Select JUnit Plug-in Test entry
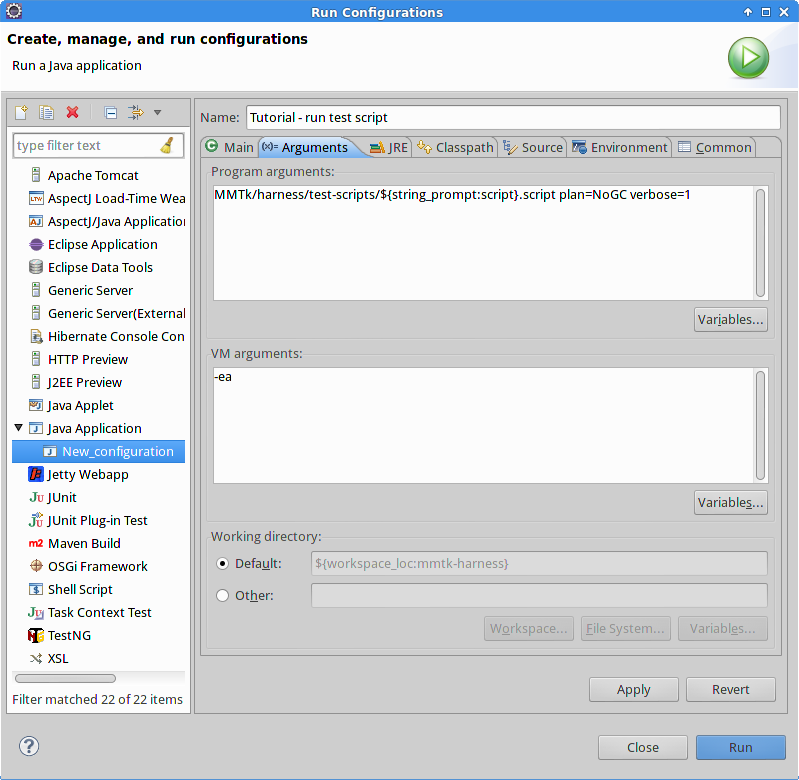799x780 pixels. (88, 520)
